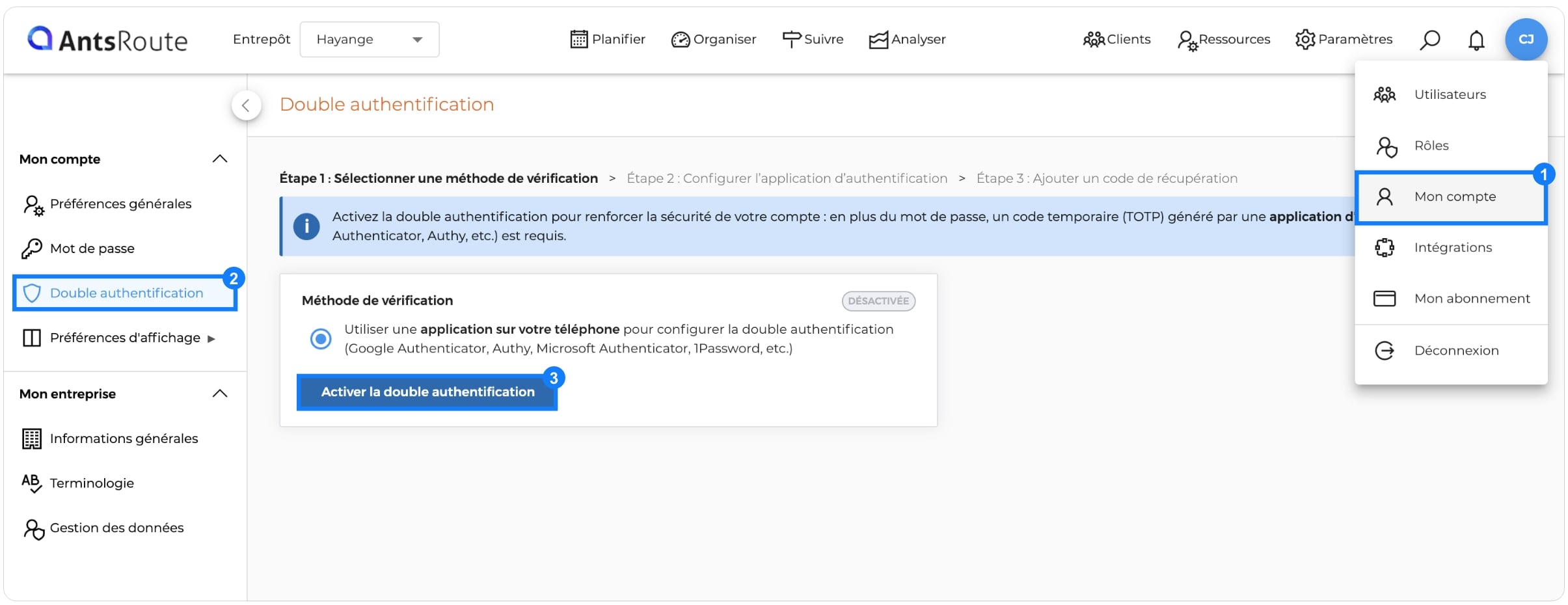Click the Informations générales building icon

coord(32,439)
